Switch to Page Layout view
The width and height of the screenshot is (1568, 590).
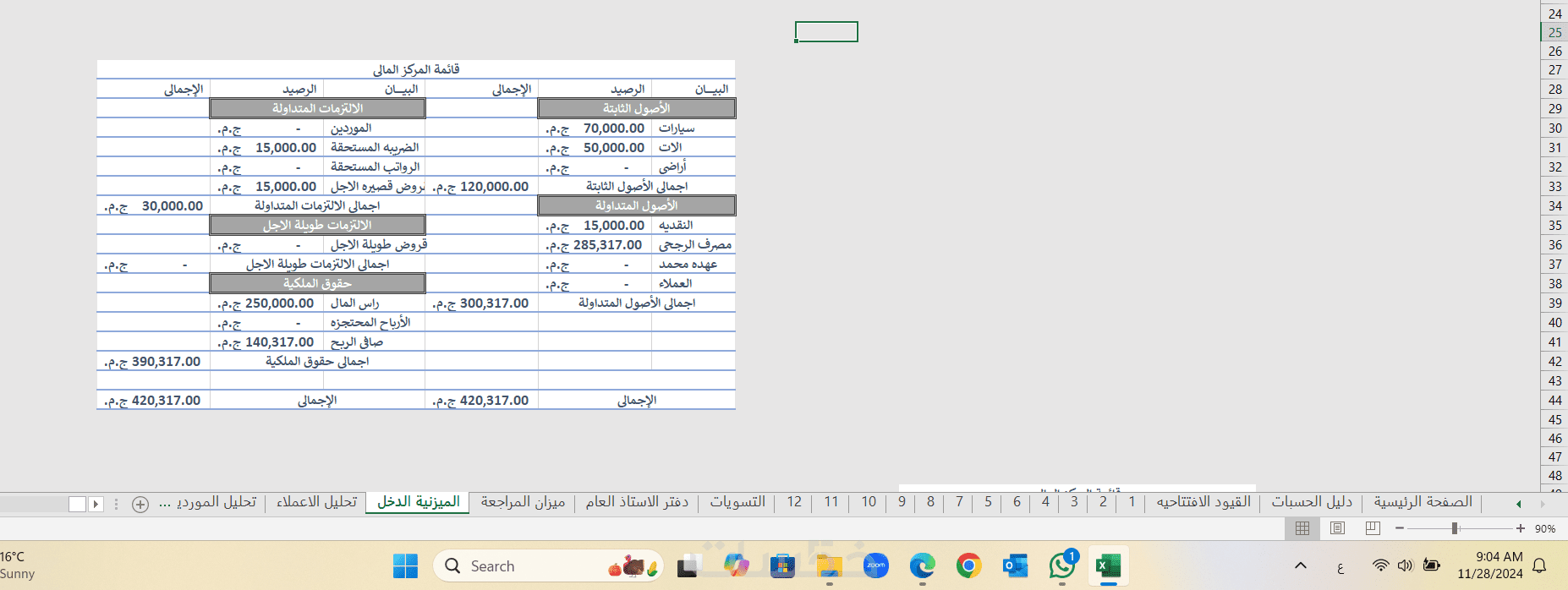tap(1337, 528)
